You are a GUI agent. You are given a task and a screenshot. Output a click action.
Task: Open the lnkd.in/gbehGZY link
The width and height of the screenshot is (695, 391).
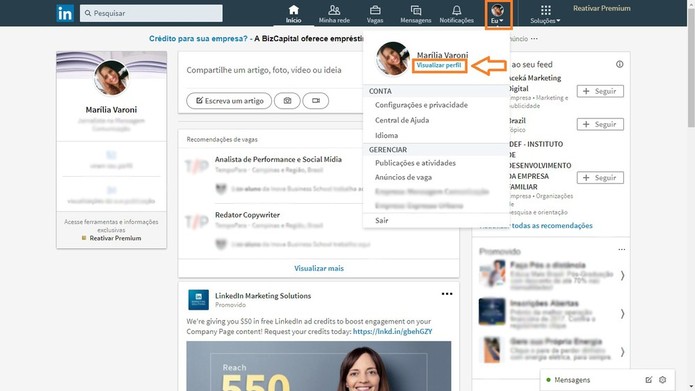tap(392, 332)
